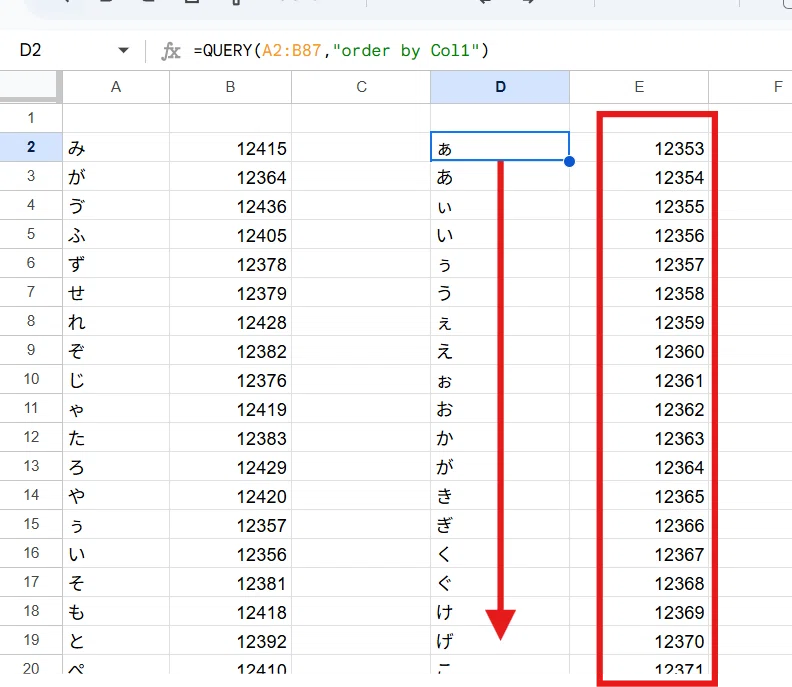Select row 1 header

(31, 118)
